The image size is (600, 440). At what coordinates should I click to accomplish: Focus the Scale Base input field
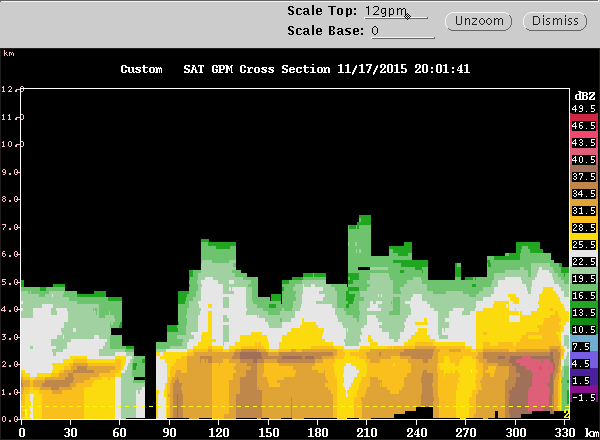coord(400,31)
